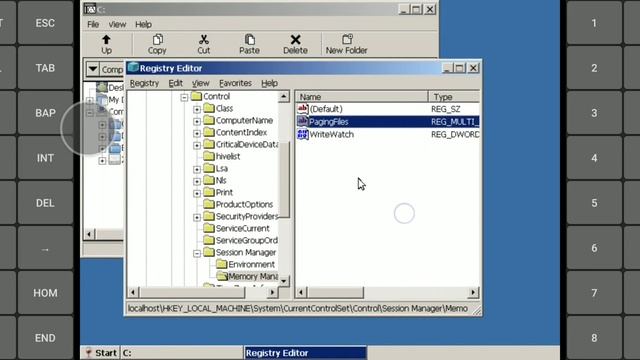Select the Memory Management key
This screenshot has width=640, height=360.
tap(253, 276)
